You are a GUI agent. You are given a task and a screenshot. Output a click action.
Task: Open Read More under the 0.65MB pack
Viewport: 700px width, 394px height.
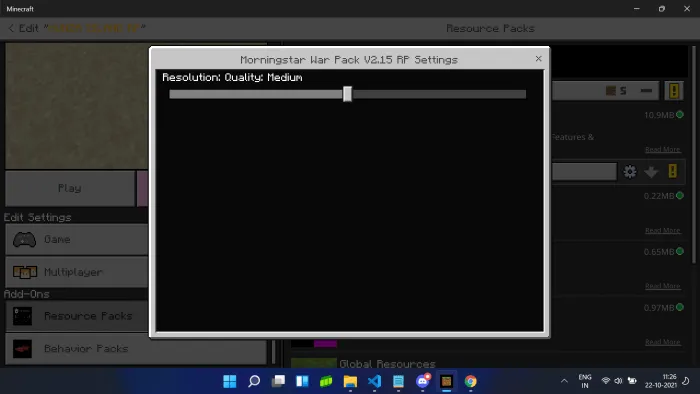[x=662, y=286]
